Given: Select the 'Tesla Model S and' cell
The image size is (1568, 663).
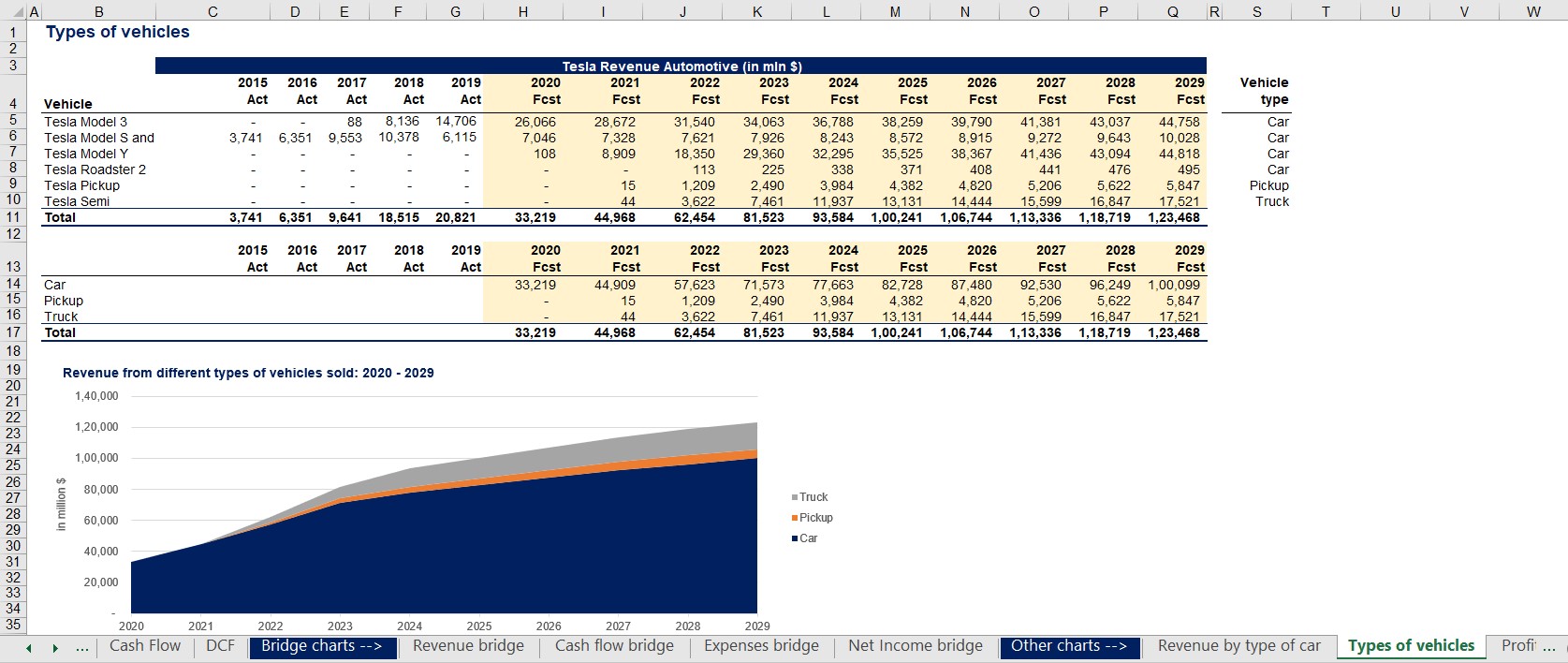Looking at the screenshot, I should [x=99, y=138].
